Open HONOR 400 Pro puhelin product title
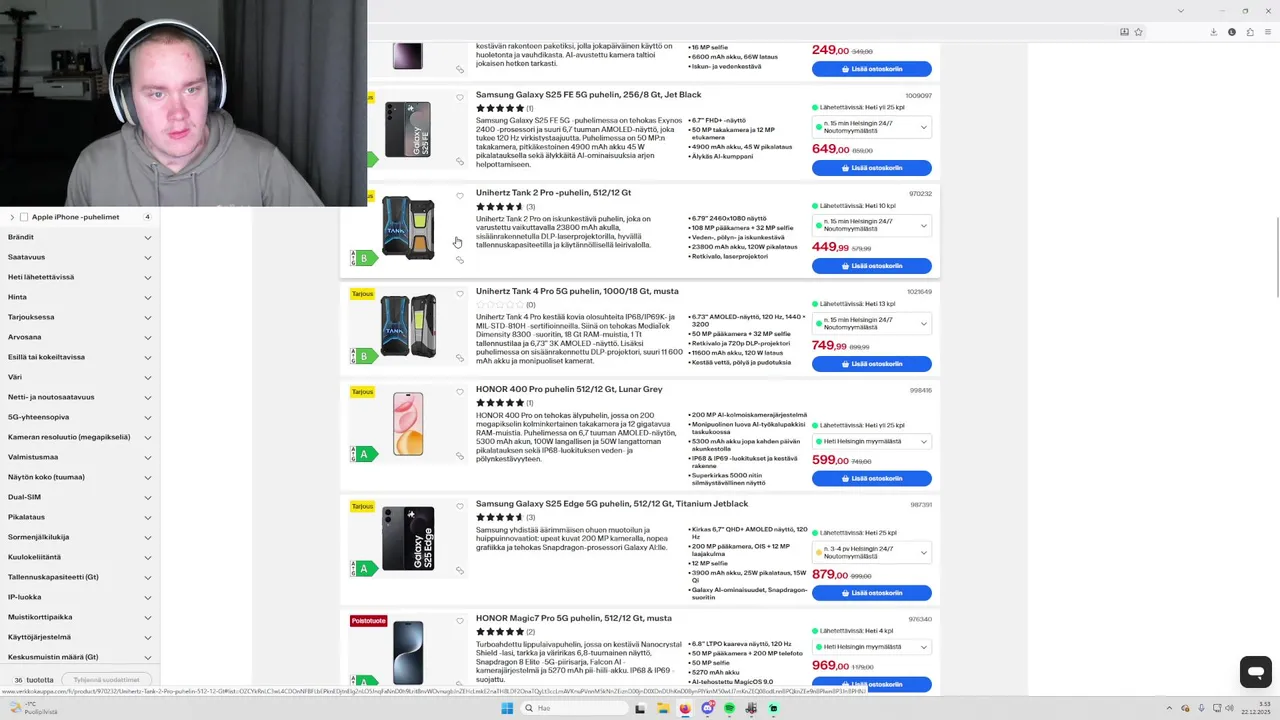 click(x=569, y=389)
